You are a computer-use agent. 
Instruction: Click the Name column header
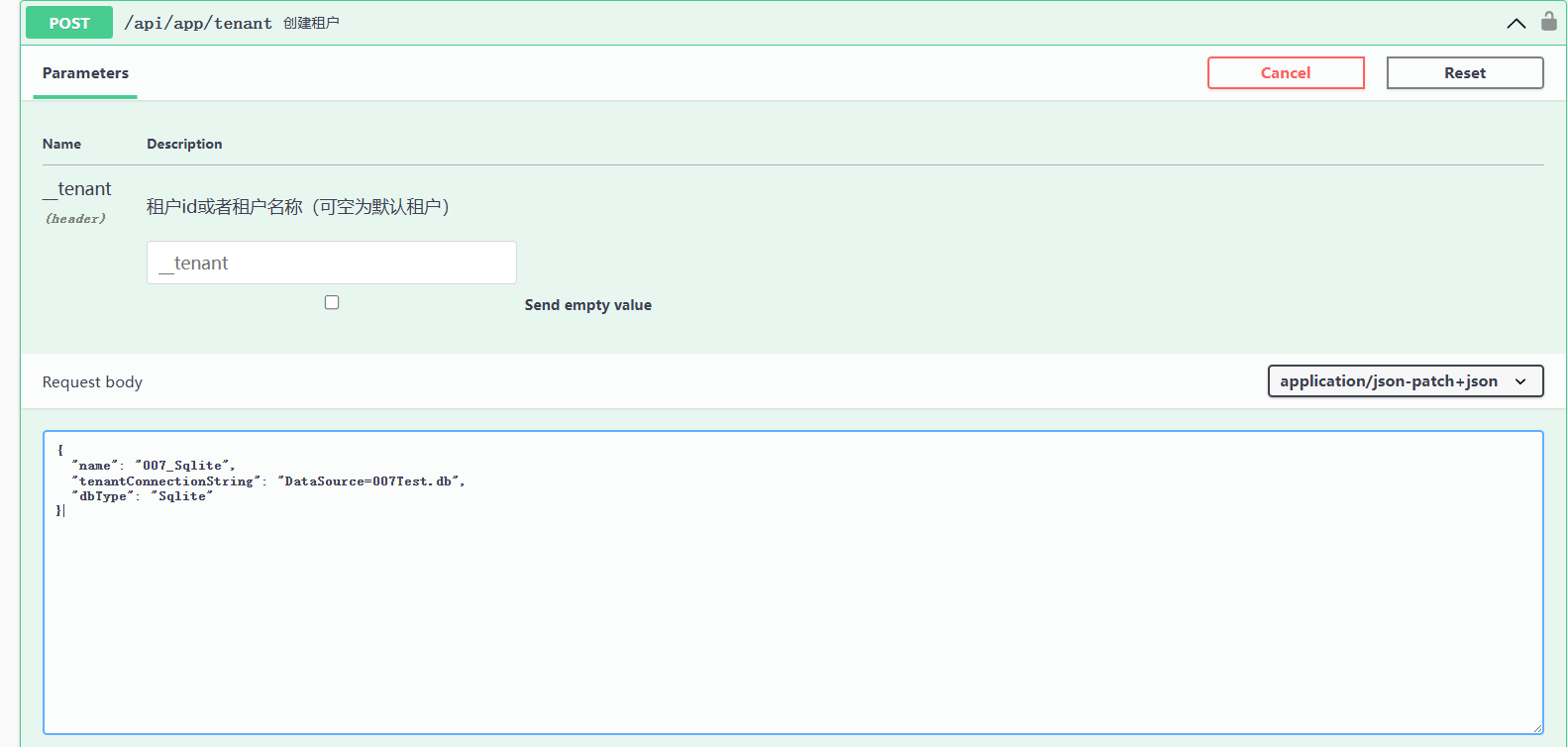[x=61, y=144]
